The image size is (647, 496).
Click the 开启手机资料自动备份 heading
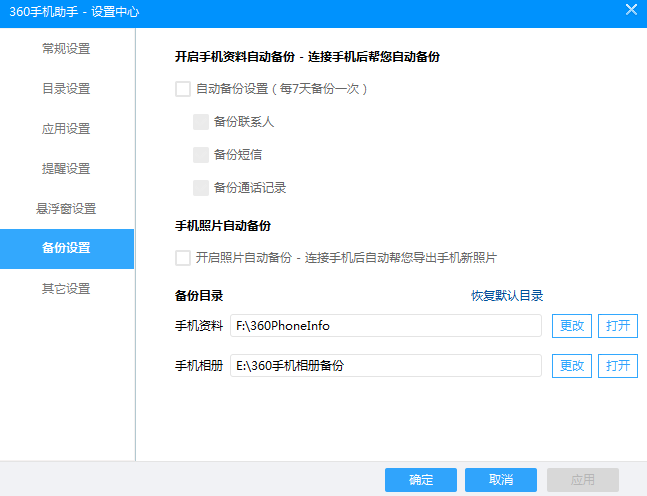307,57
